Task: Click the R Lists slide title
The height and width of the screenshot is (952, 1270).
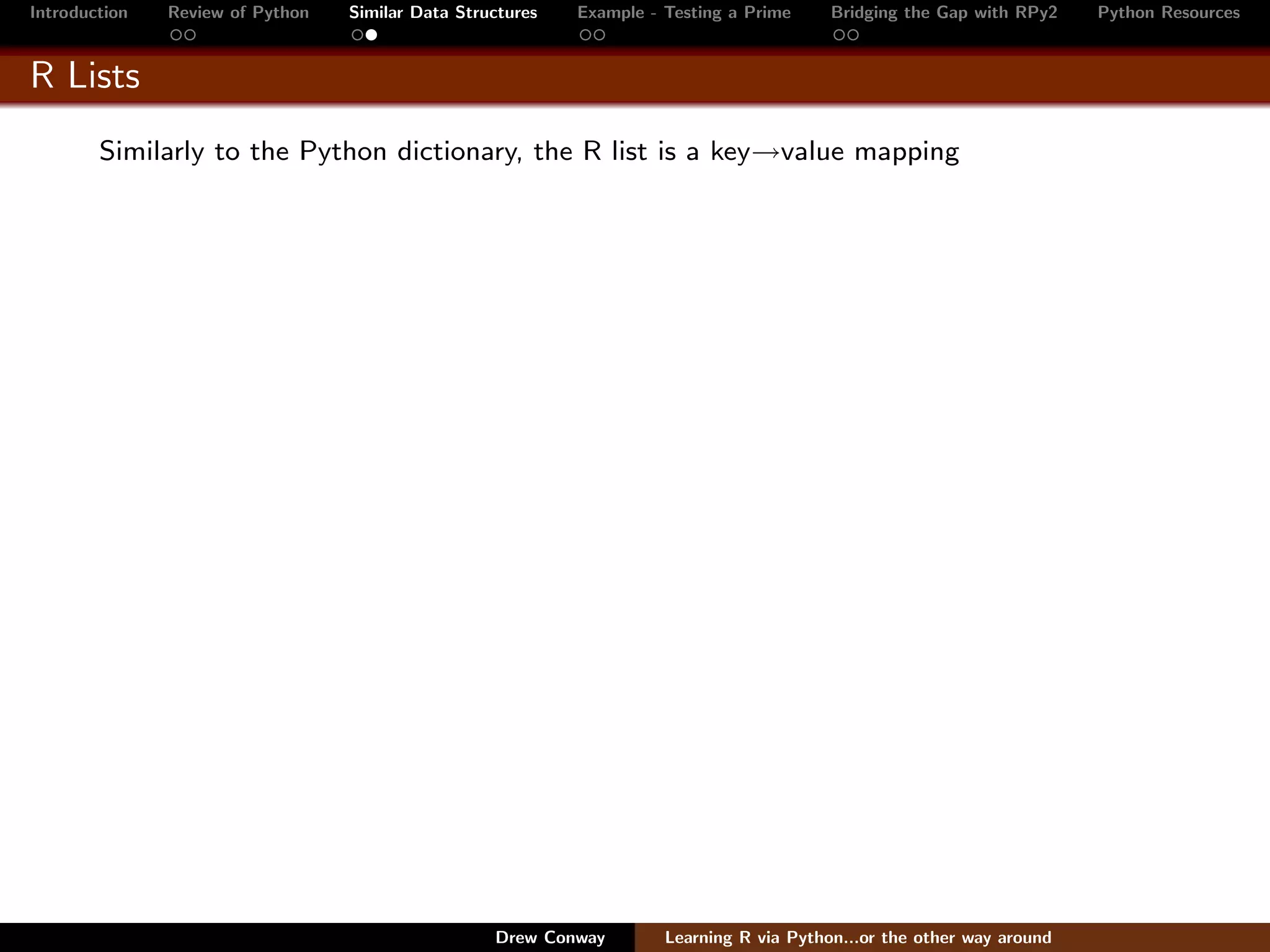Action: pos(86,76)
